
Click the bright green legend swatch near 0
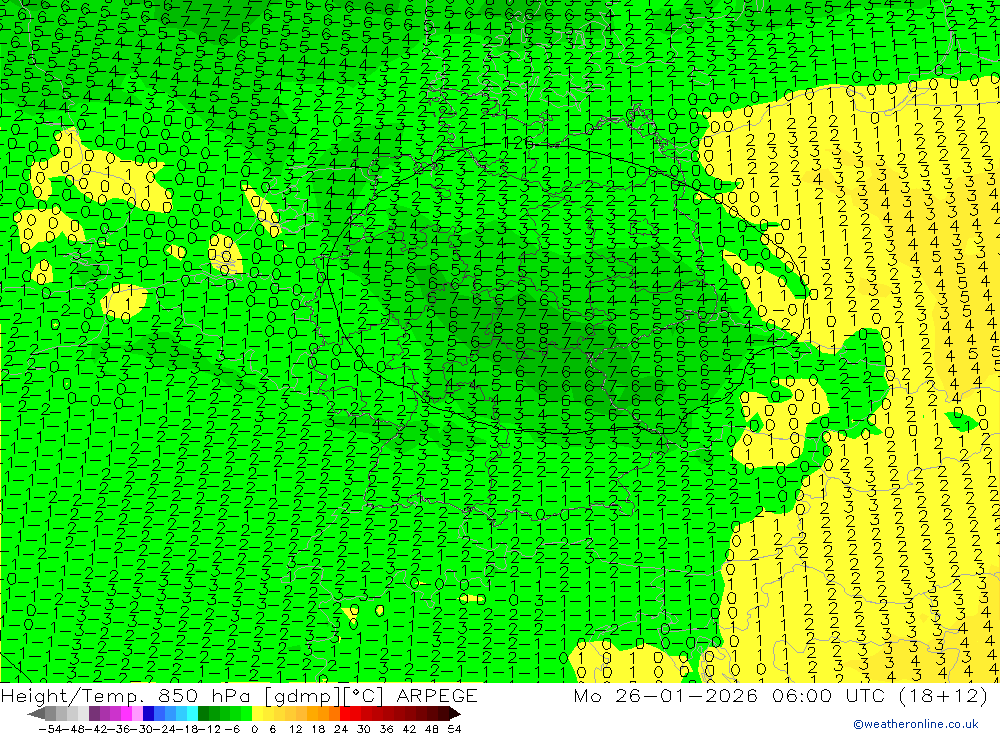click(x=246, y=713)
